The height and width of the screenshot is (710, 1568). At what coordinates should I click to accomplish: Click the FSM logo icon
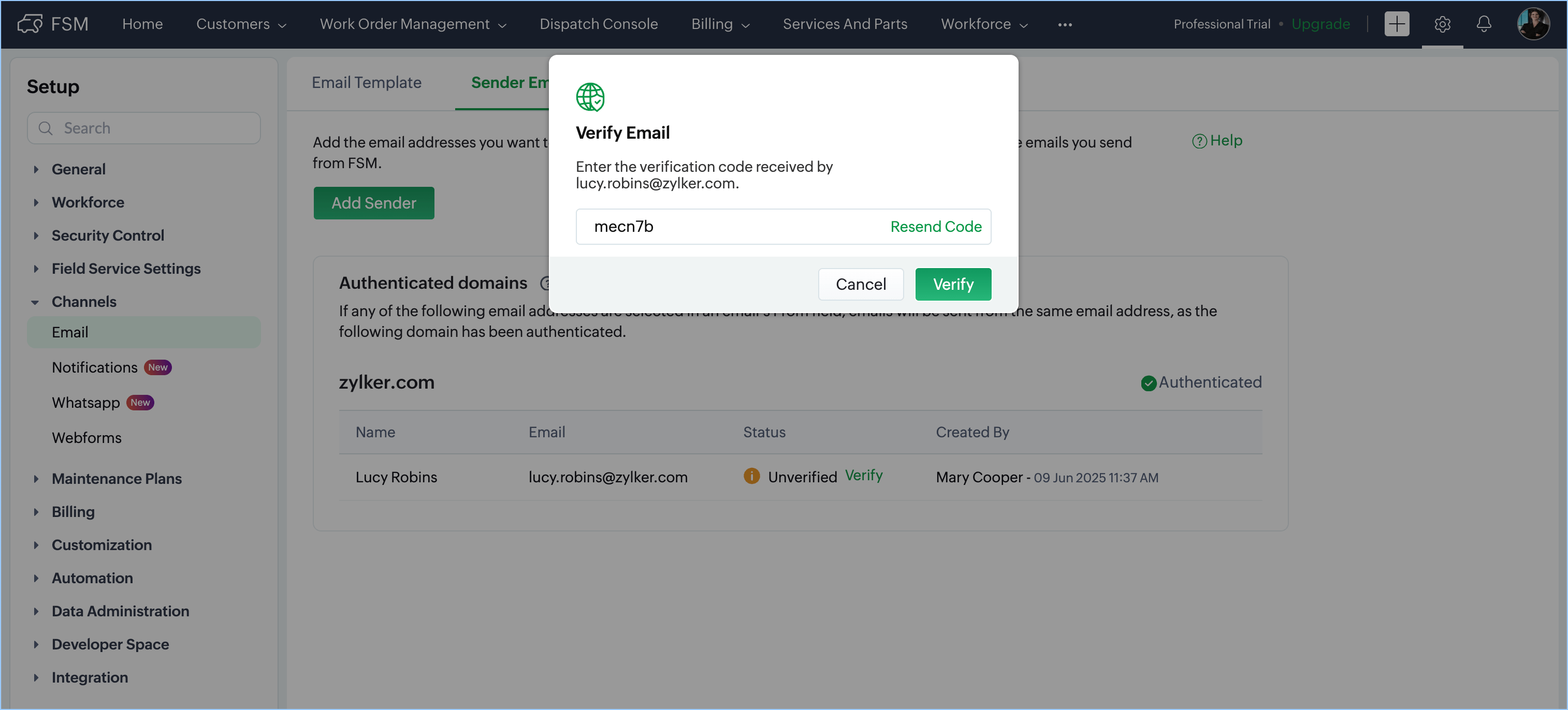point(29,24)
